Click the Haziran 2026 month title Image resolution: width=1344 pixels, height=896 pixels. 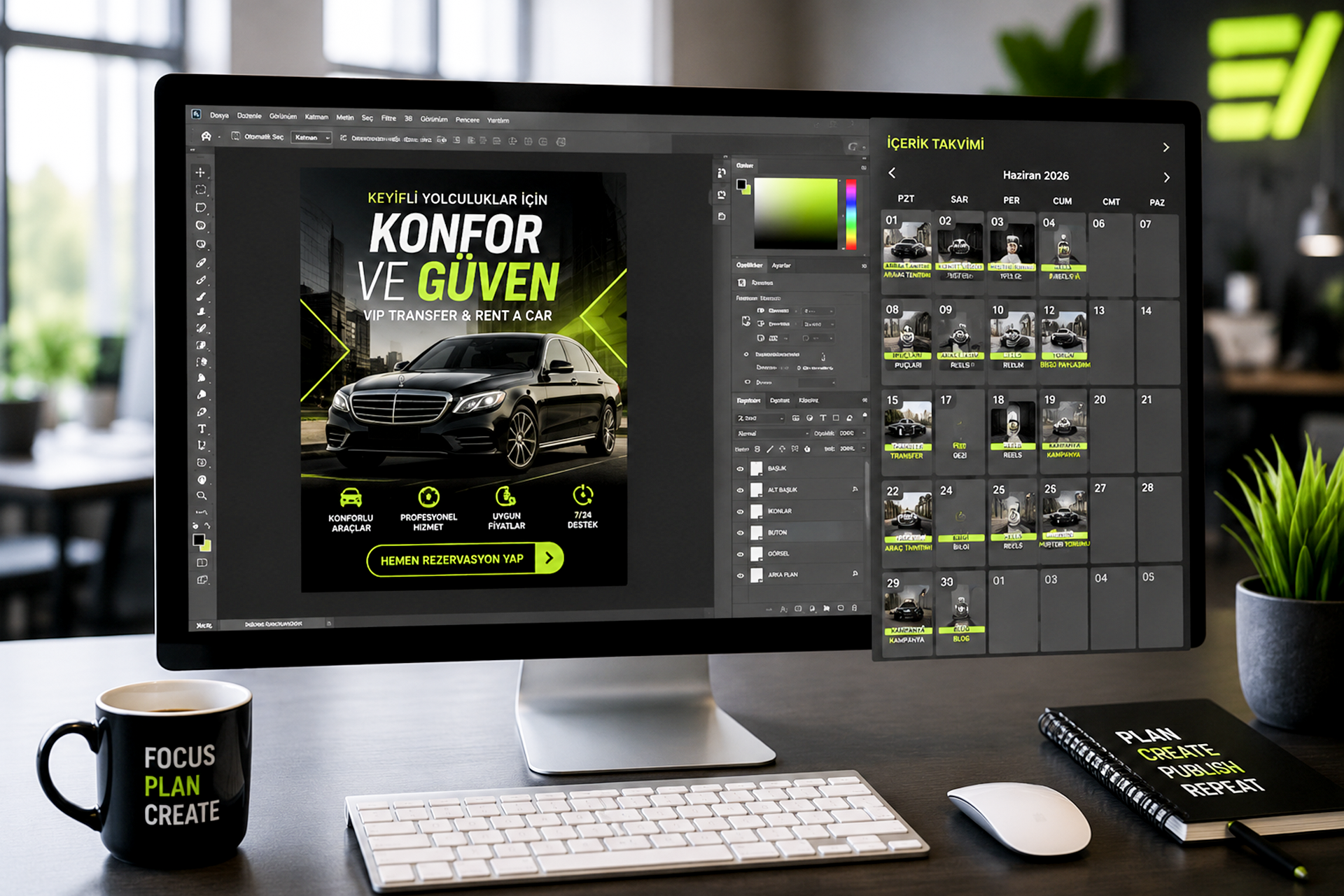1036,175
